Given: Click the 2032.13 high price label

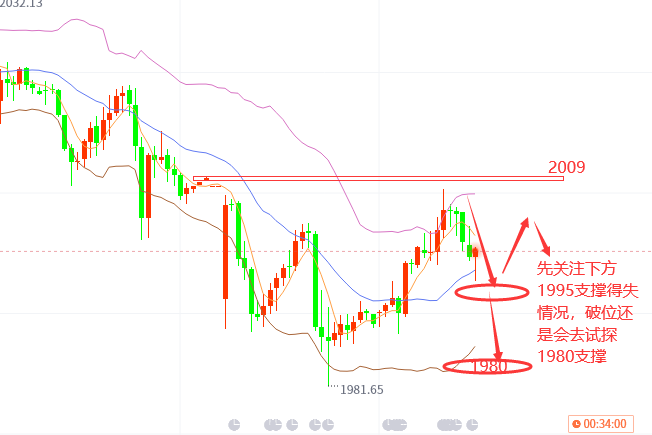Looking at the screenshot, I should (x=21, y=4).
